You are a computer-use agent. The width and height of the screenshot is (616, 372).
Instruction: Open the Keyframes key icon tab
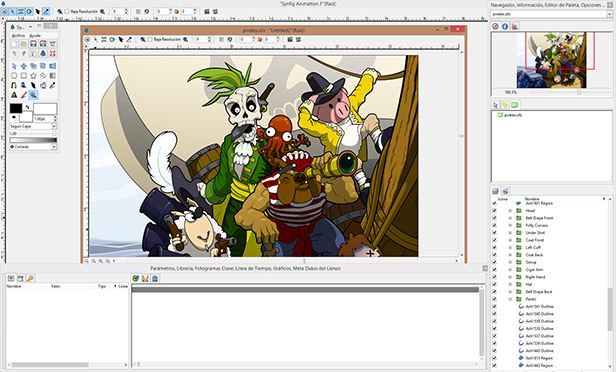tap(30, 278)
